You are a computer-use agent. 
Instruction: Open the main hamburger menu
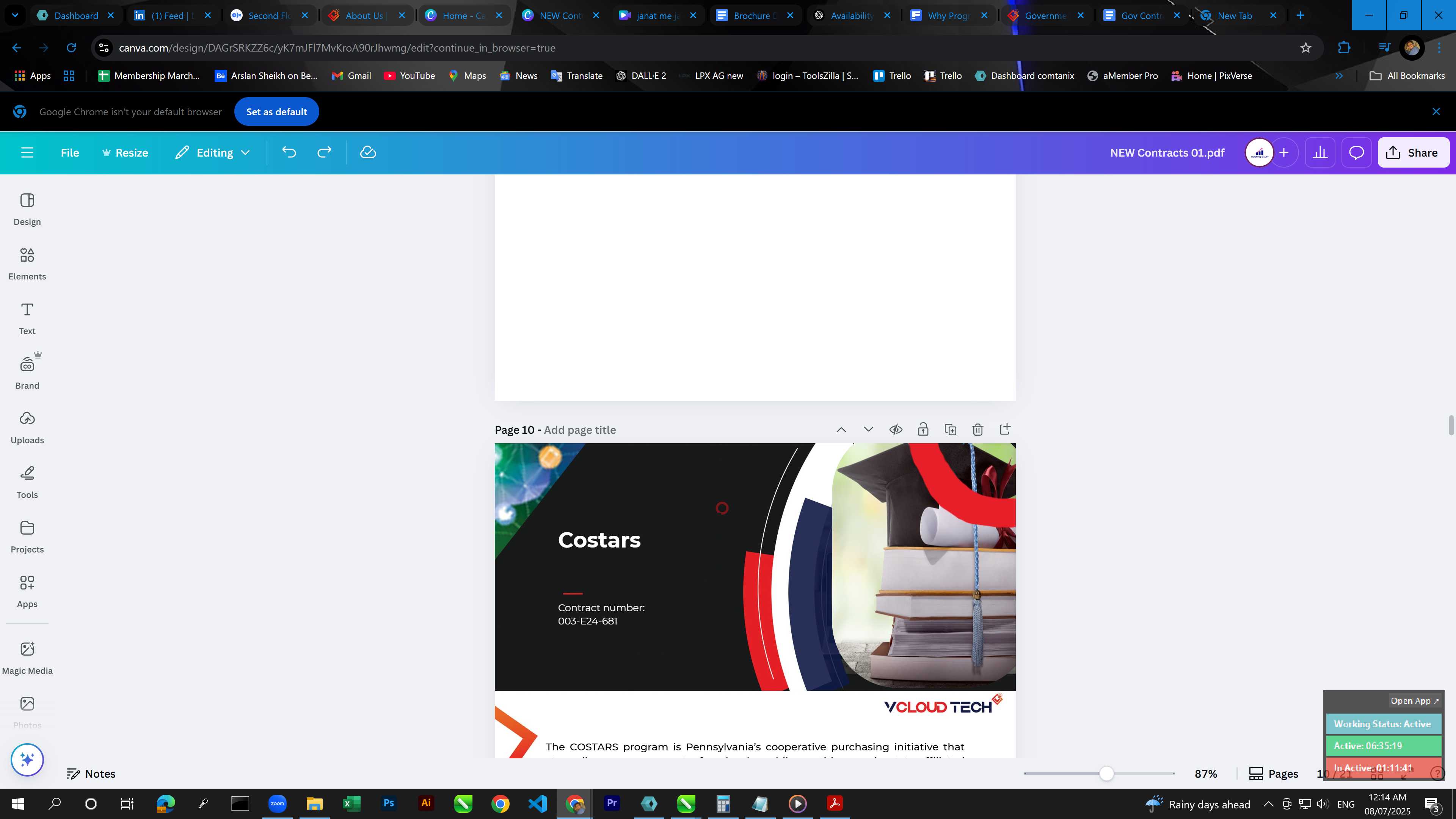[x=27, y=152]
